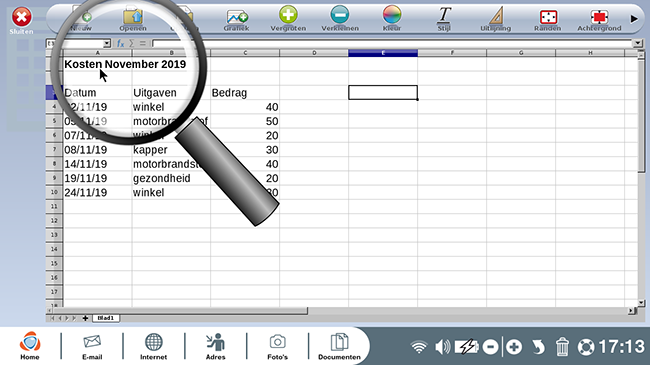Click the Wi-Fi status icon
The image size is (650, 365).
[x=419, y=347]
